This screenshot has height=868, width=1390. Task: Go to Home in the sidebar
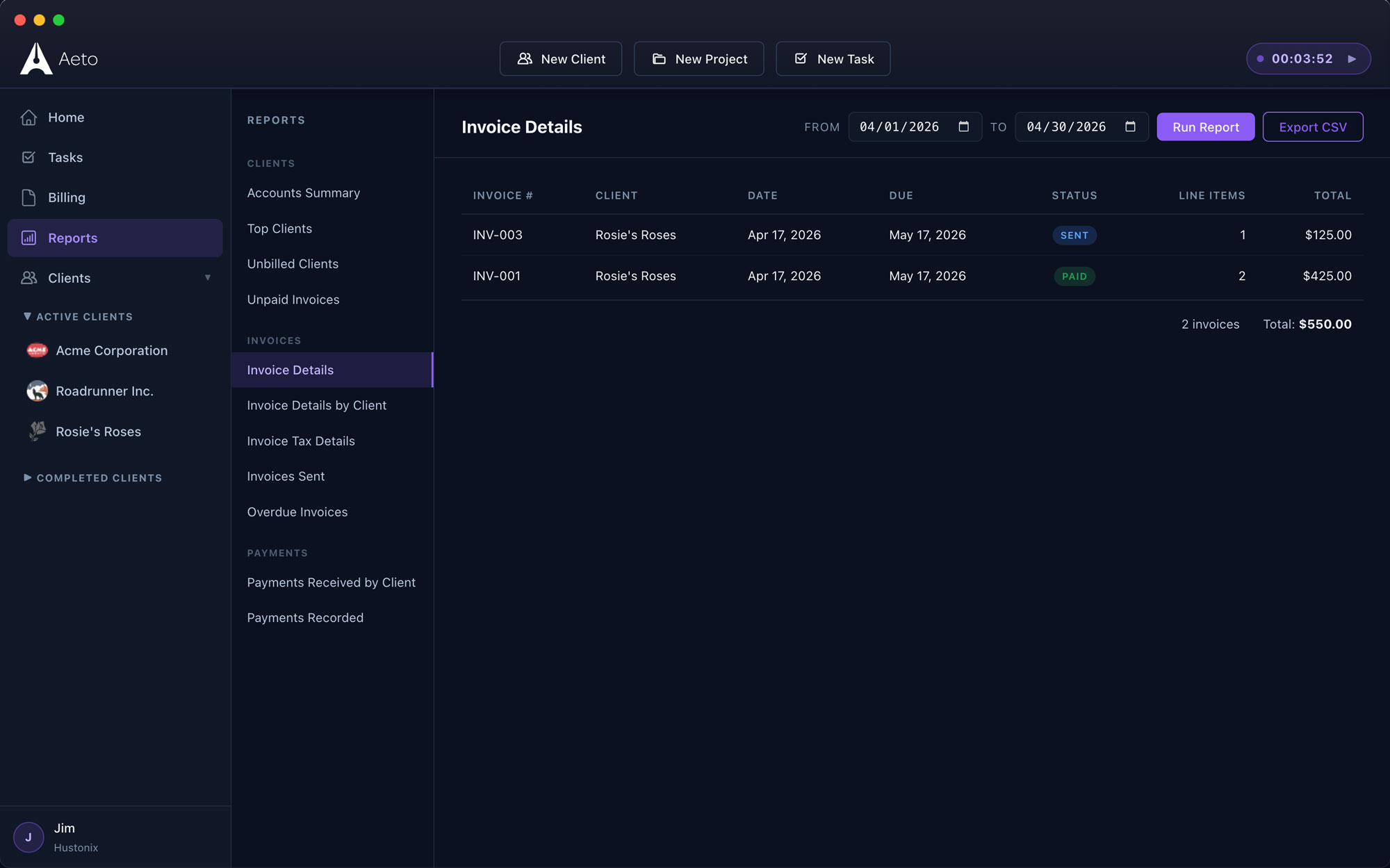click(x=115, y=117)
